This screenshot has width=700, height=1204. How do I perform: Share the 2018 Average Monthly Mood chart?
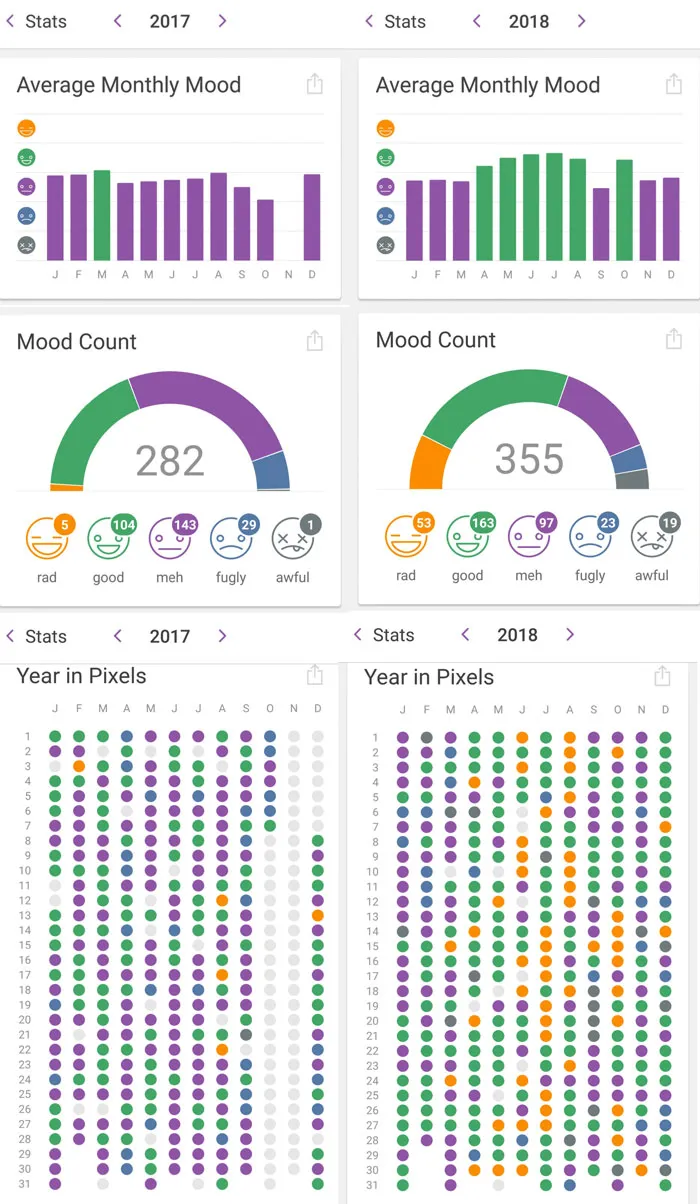pyautogui.click(x=674, y=84)
